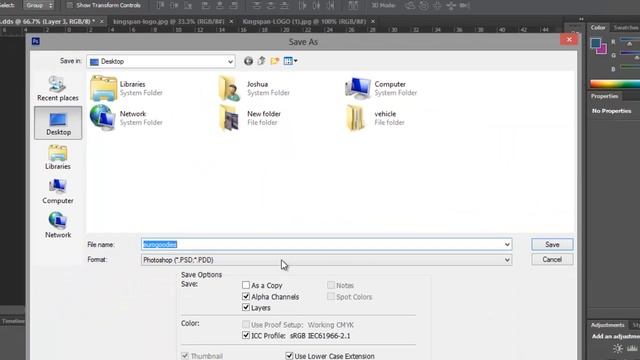Click the Save button

[552, 244]
